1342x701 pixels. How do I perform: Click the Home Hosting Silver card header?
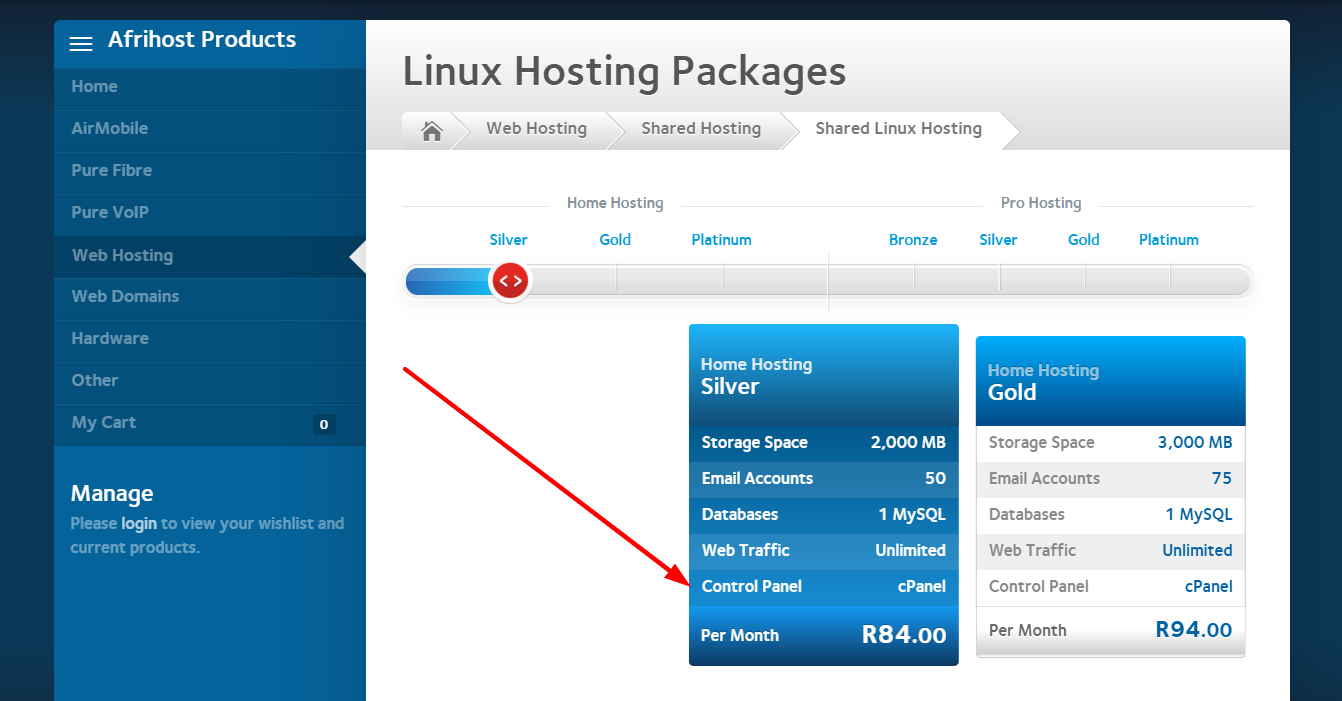[x=824, y=375]
